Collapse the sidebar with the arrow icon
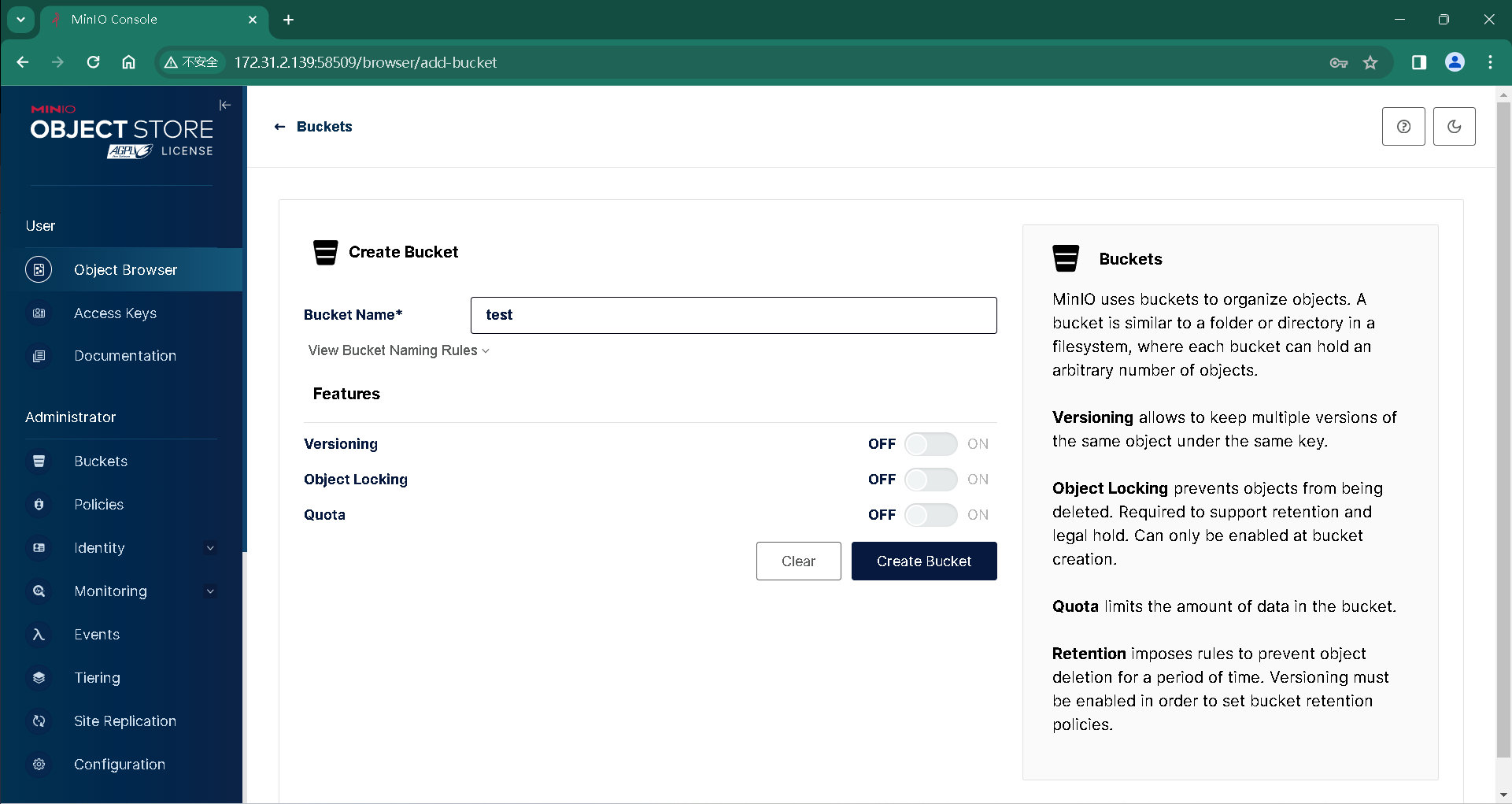 point(225,105)
